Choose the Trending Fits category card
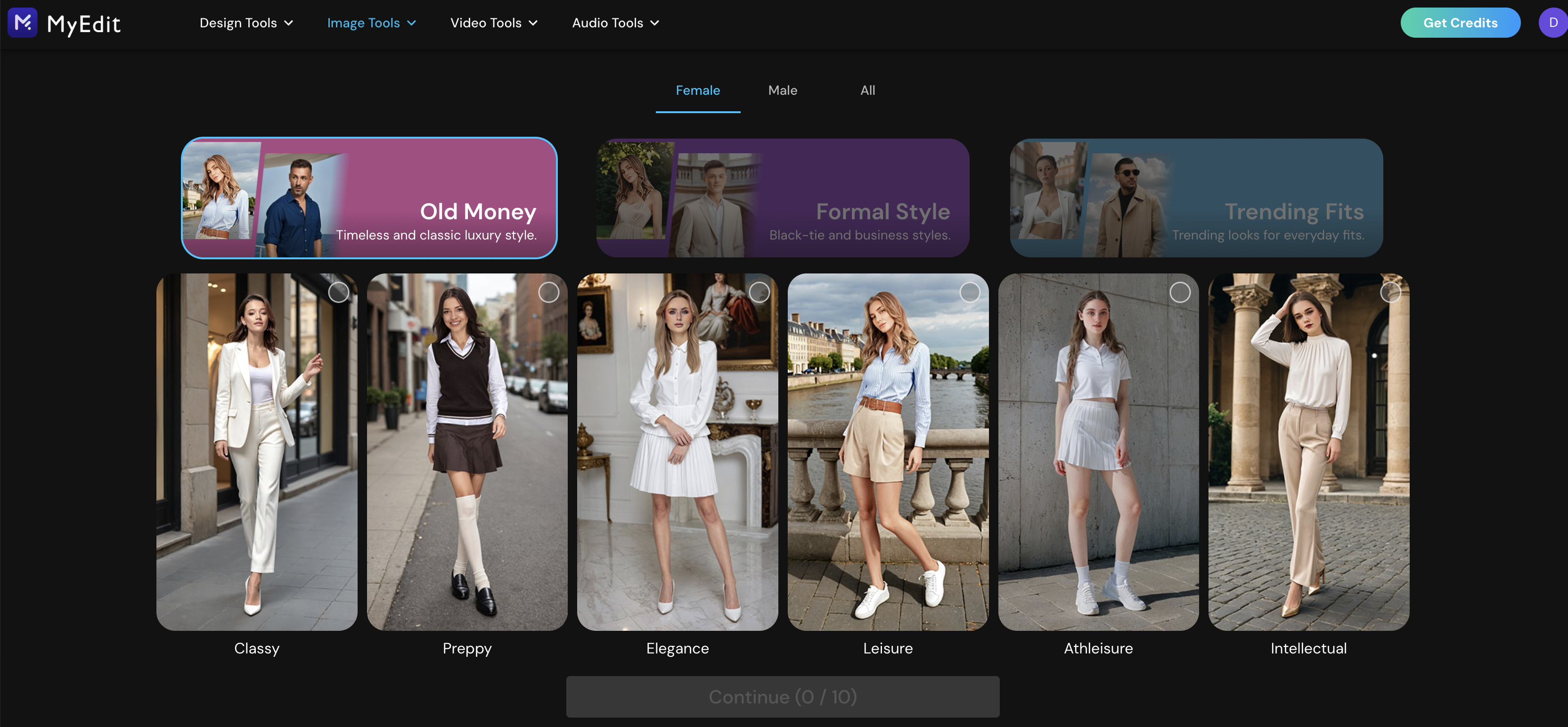This screenshot has width=1568, height=727. point(1196,198)
